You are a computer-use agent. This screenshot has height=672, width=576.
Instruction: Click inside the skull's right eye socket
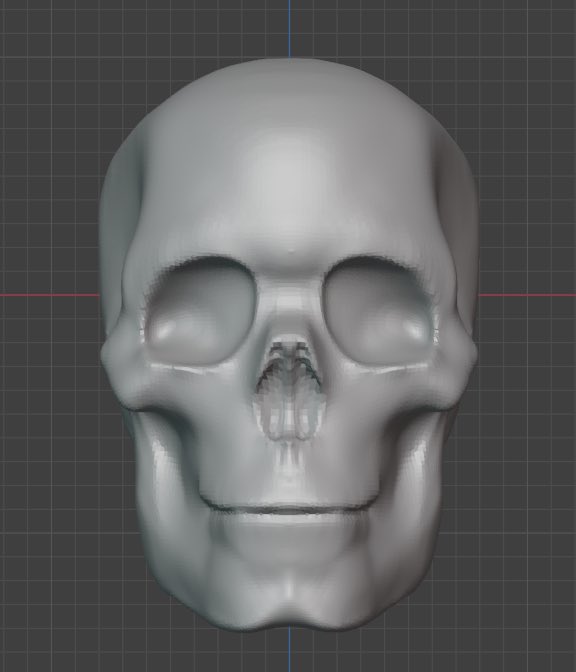[379, 309]
